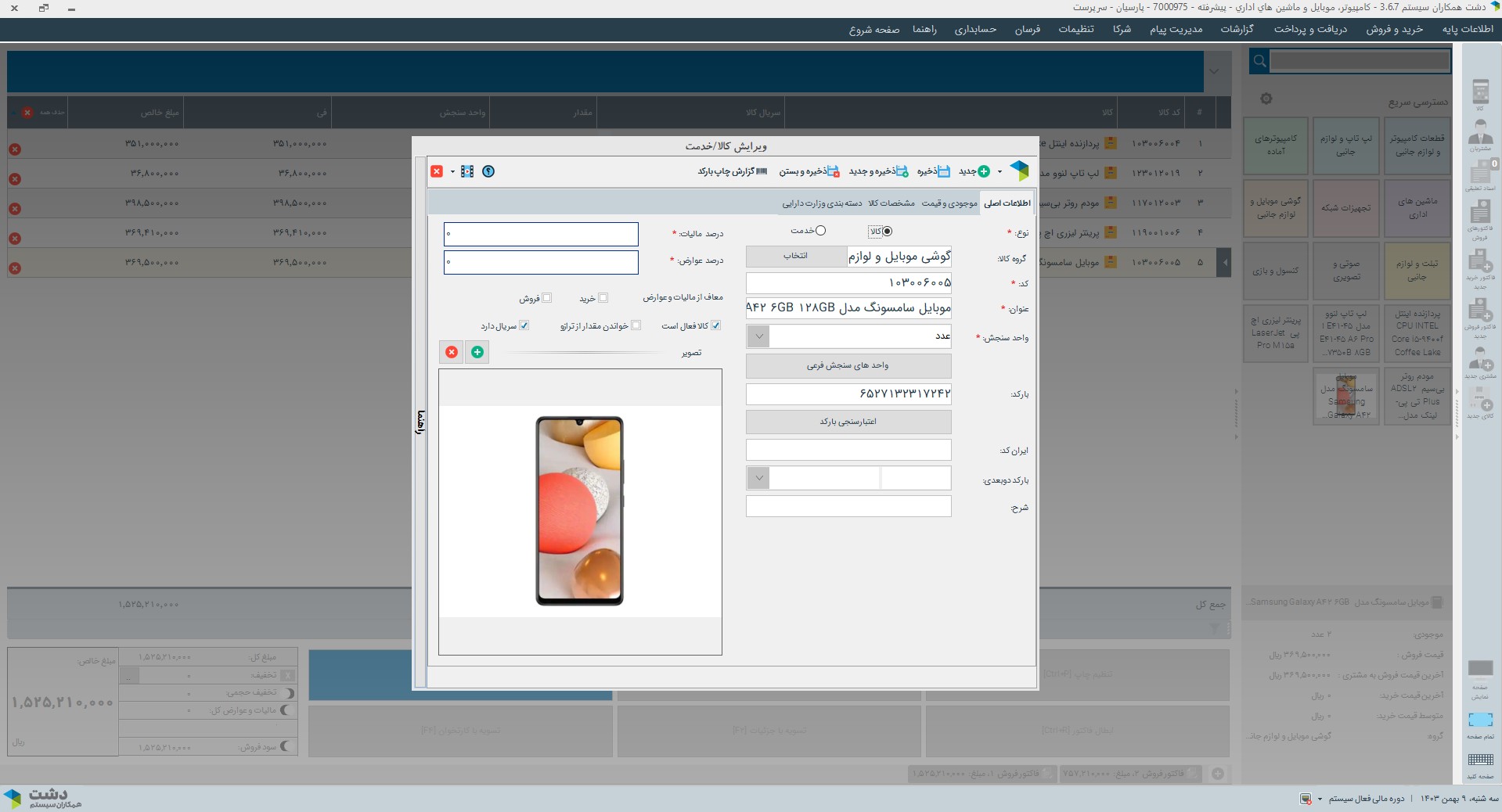The width and height of the screenshot is (1502, 812).
Task: Click the 'اعتبارسنجی بارکد' validate barcode button
Action: (848, 422)
